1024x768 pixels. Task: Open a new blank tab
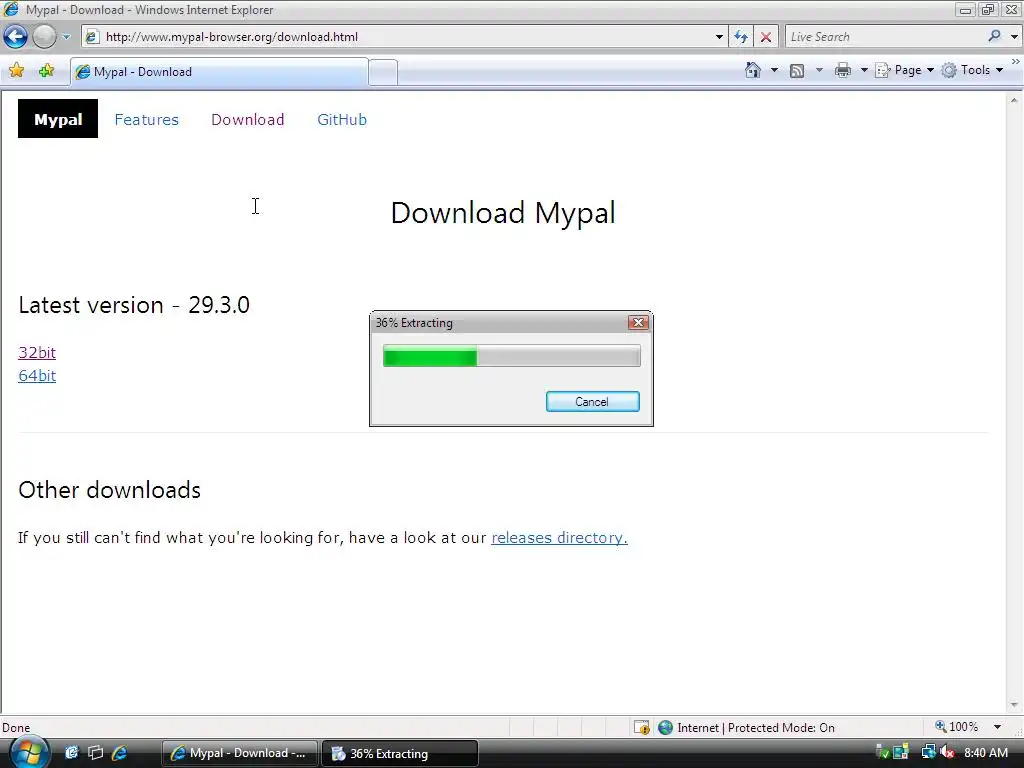click(383, 72)
